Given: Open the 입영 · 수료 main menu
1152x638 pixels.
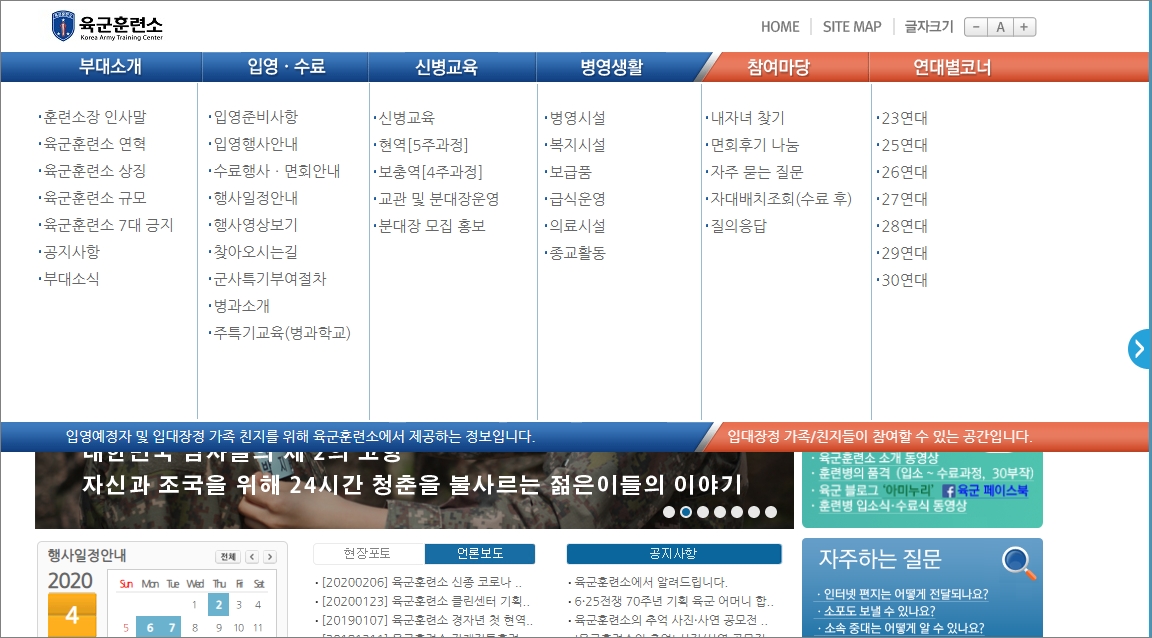Looking at the screenshot, I should point(286,67).
